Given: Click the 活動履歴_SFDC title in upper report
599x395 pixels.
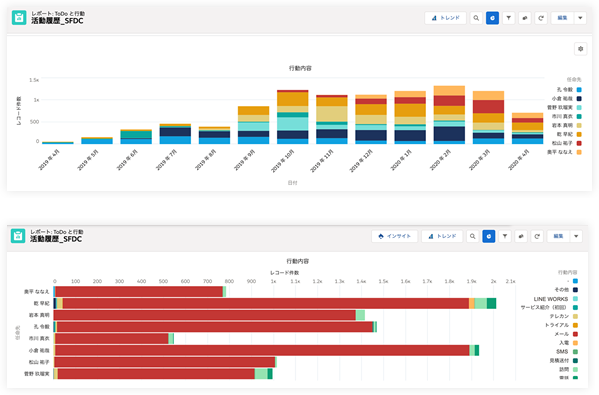Looking at the screenshot, I should [57, 21].
